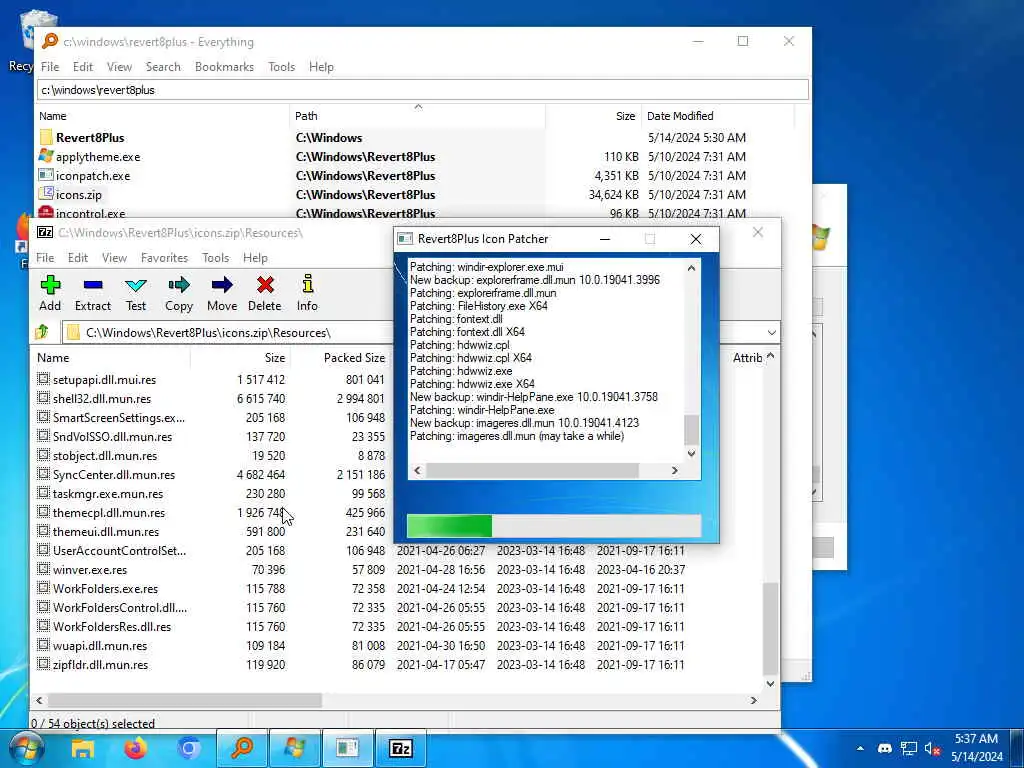Switch to Icon Patcher taskbar button
The image size is (1024, 768).
point(347,748)
